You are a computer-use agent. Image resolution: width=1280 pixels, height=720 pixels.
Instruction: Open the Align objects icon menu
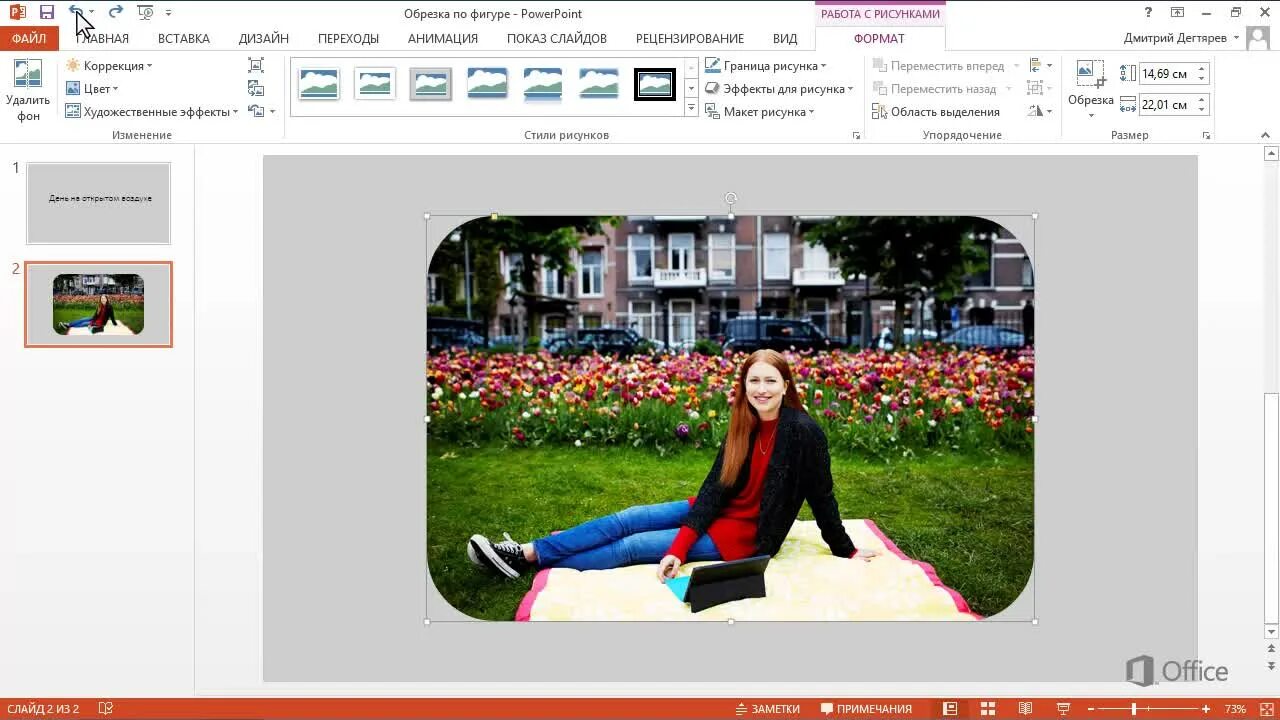[x=1040, y=65]
